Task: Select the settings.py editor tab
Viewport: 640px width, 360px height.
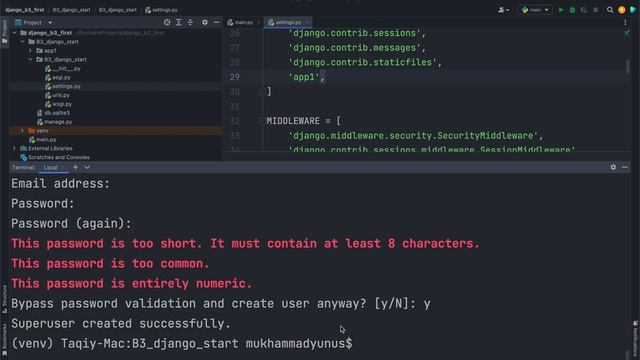Action: (x=288, y=22)
